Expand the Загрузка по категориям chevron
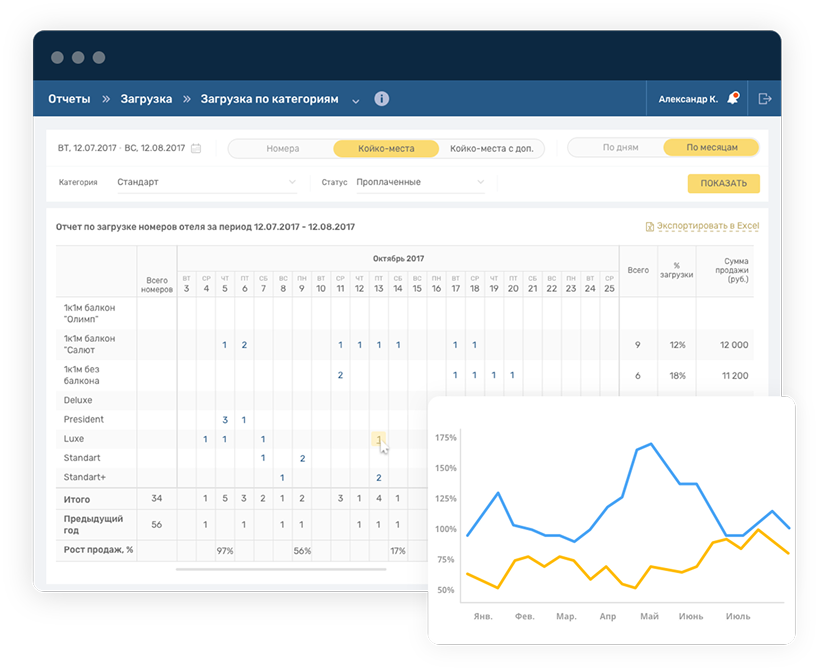820x672 pixels. coord(355,100)
